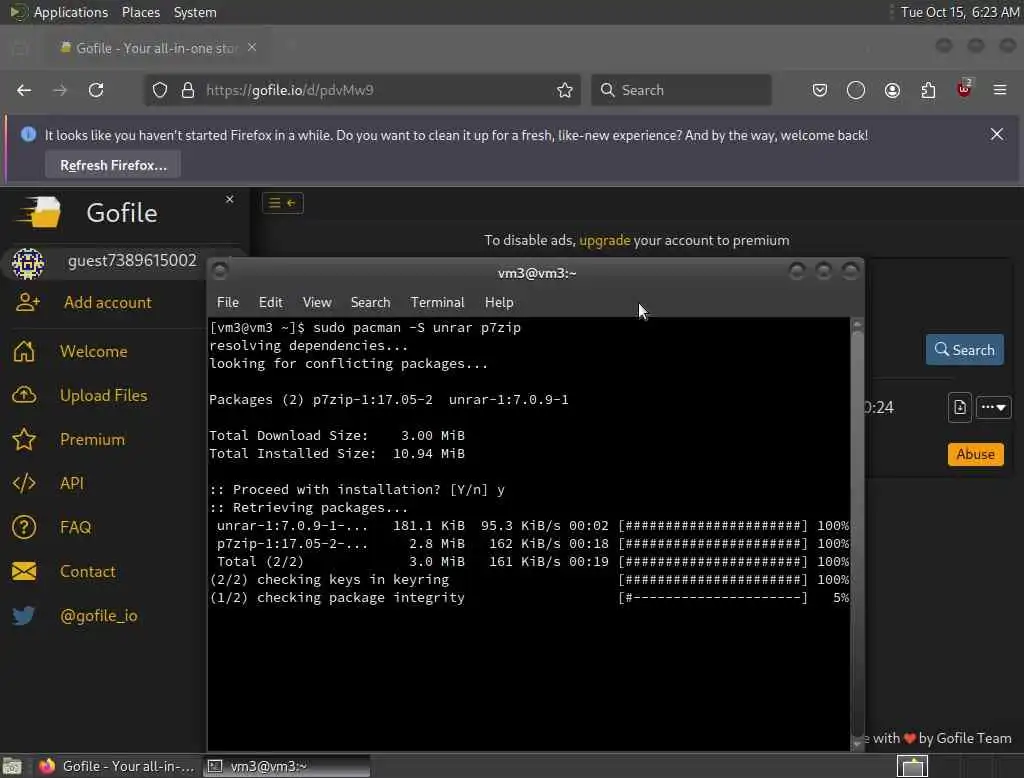Click the orange Abuse button
Image resolution: width=1024 pixels, height=778 pixels.
(976, 454)
